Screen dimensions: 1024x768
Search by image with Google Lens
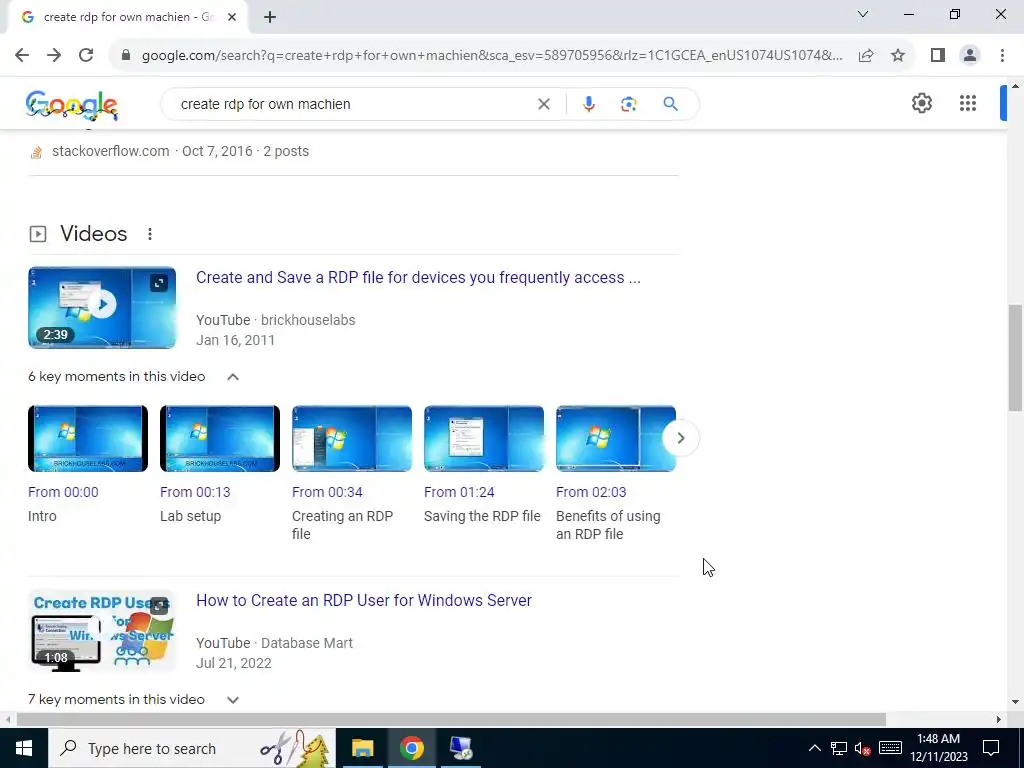[628, 104]
